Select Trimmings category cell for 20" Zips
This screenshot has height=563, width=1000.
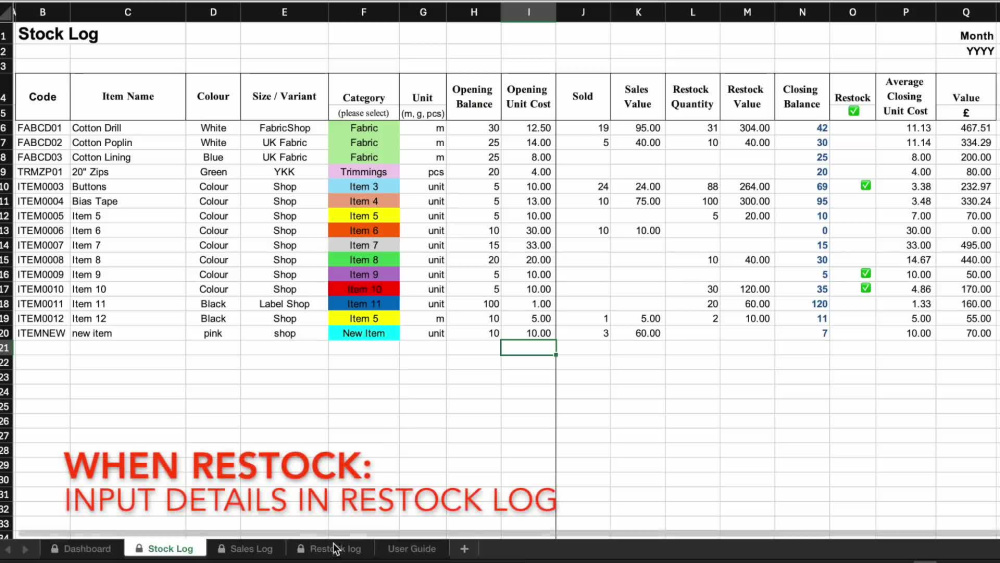tap(364, 172)
